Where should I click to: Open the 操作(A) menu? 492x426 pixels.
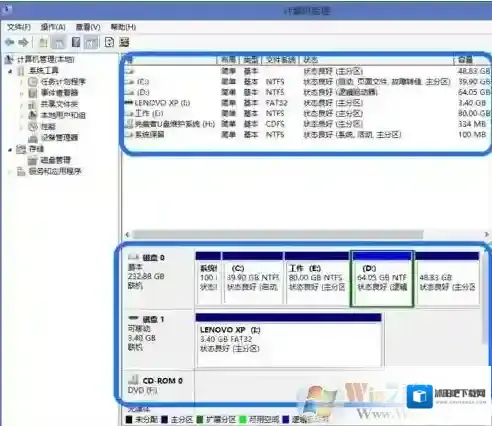coord(53,27)
